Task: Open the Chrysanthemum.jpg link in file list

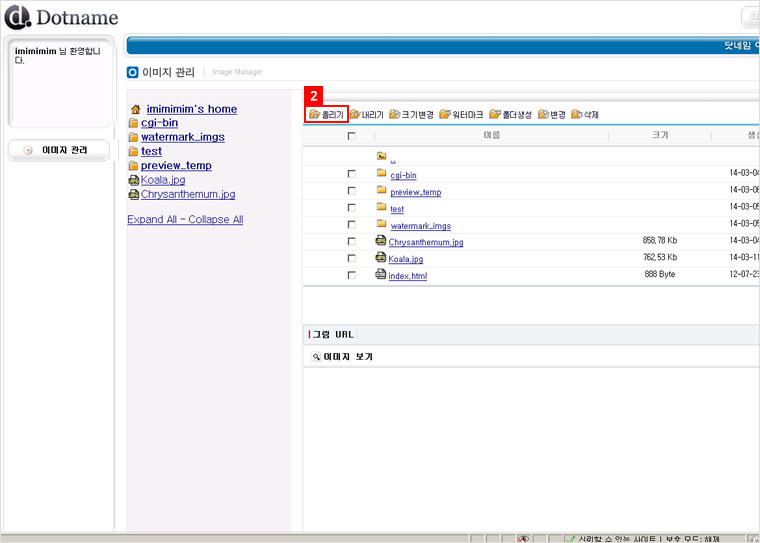Action: pos(425,242)
